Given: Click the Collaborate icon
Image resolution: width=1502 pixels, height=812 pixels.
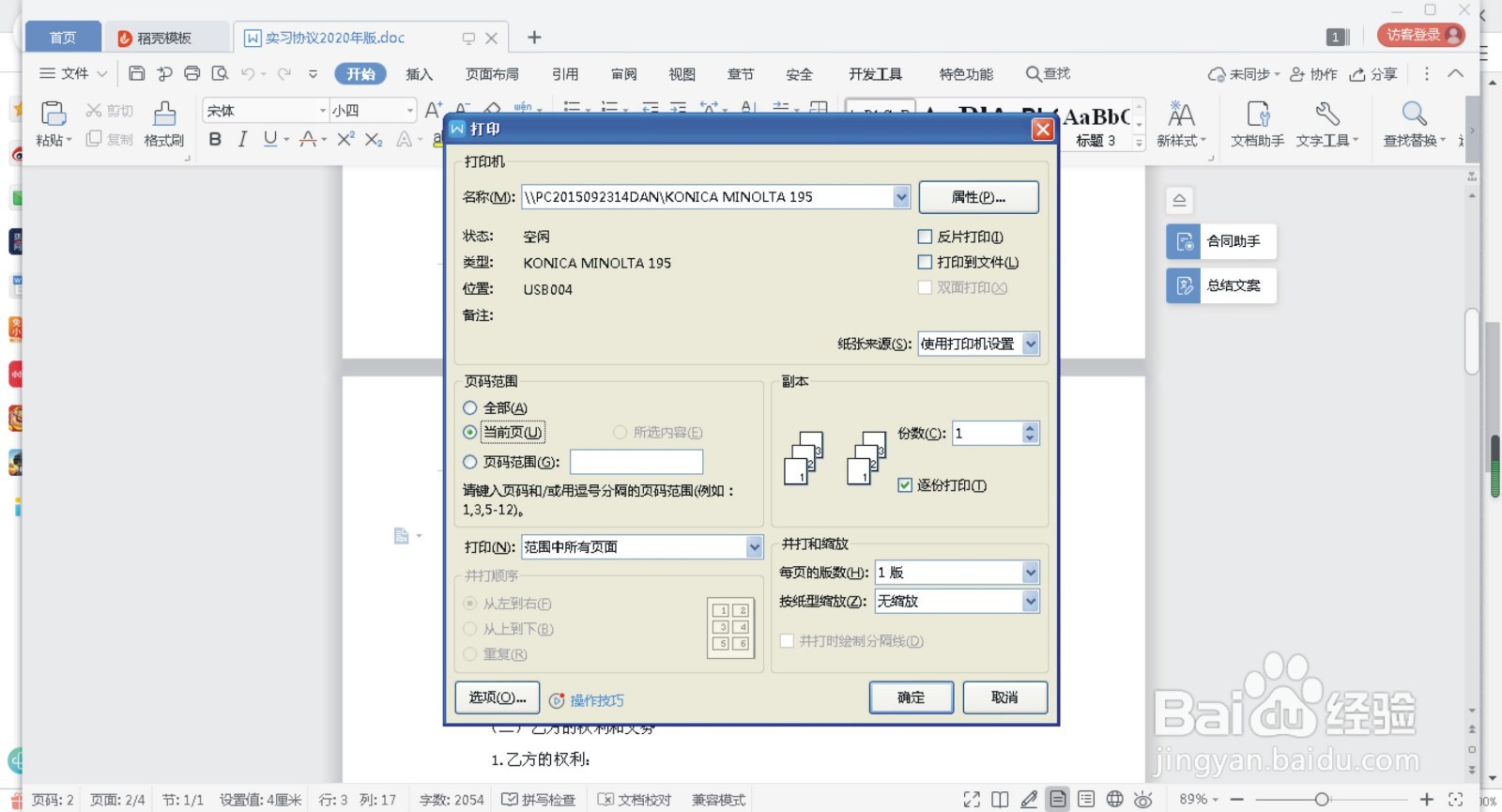Looking at the screenshot, I should [x=1313, y=74].
